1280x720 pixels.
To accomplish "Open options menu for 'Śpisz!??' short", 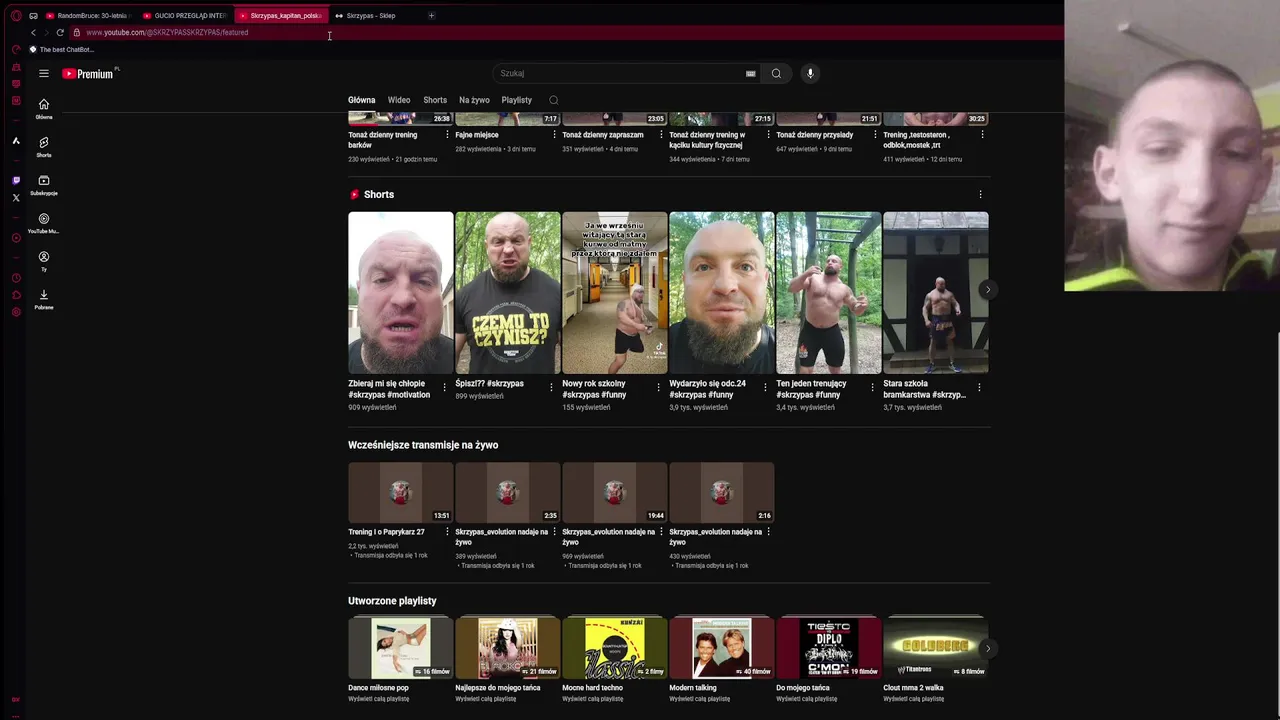I will (x=551, y=388).
